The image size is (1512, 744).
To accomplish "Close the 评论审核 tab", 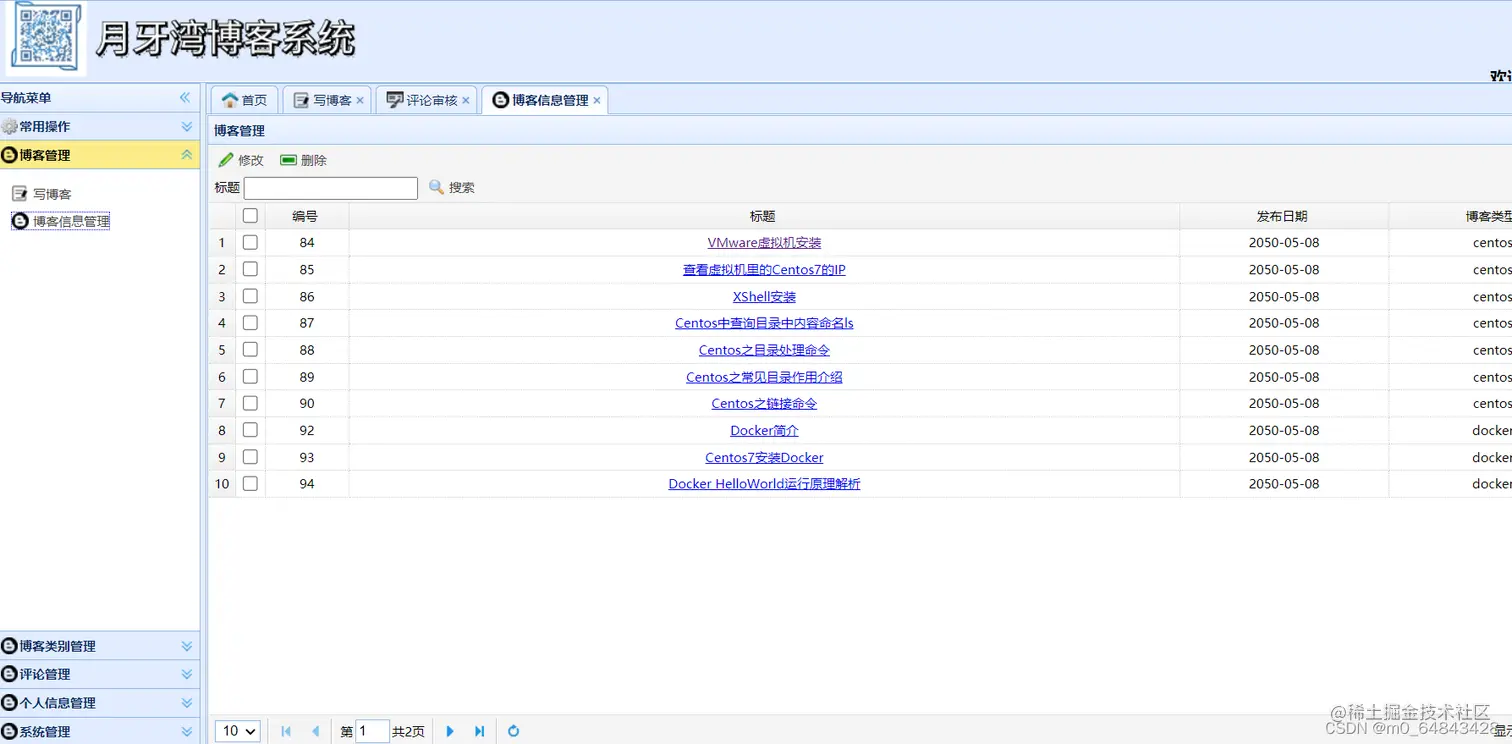I will (466, 100).
